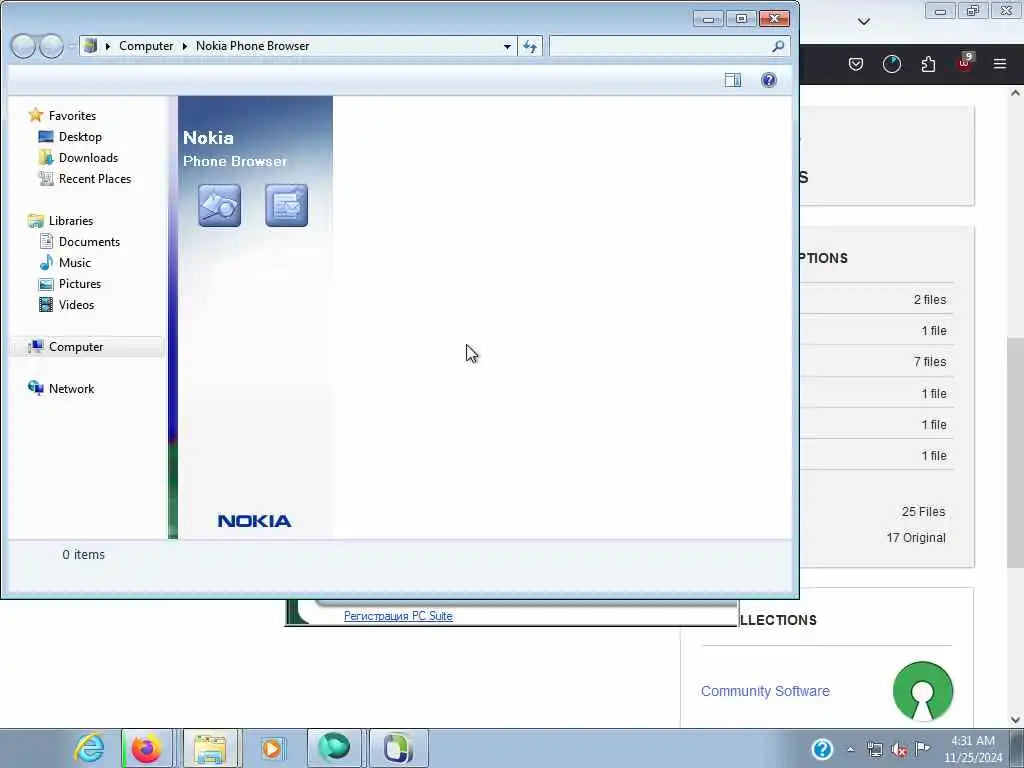Show hidden tray icons arrow
This screenshot has width=1024, height=768.
850,749
